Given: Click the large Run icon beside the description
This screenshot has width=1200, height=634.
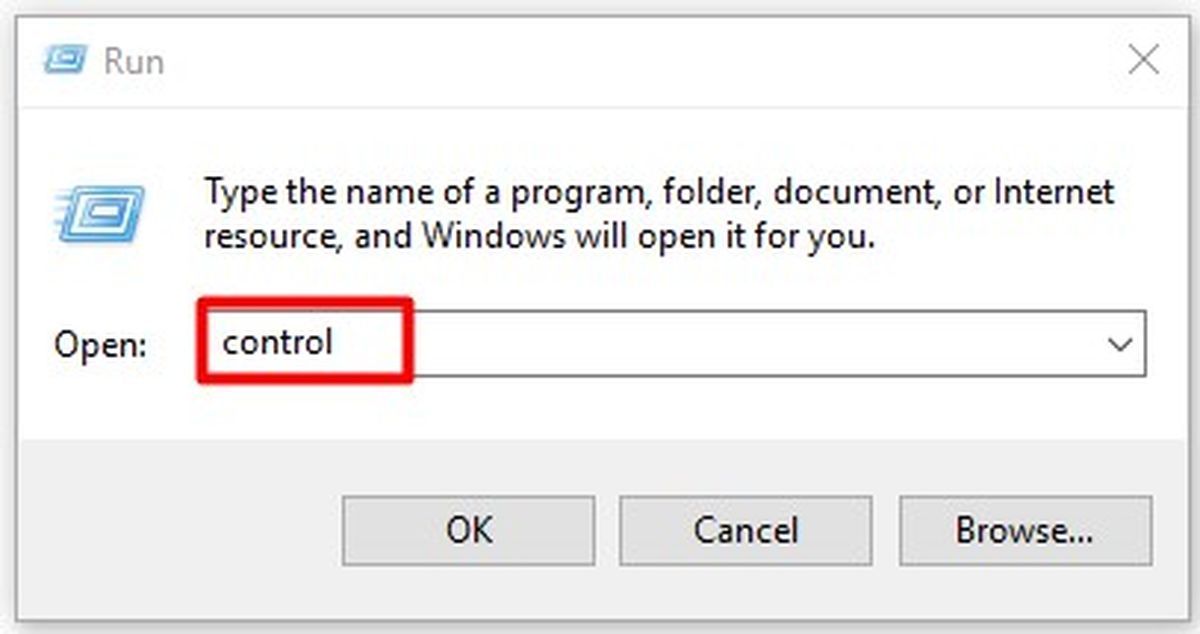Looking at the screenshot, I should (x=101, y=213).
